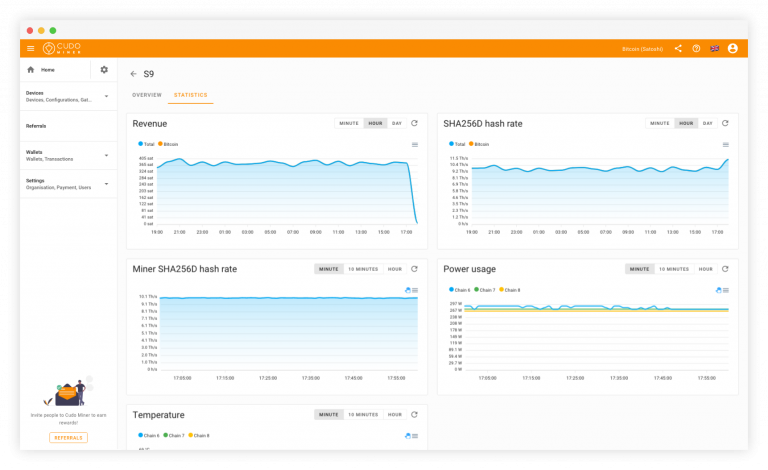Open the user account avatar icon
Image resolution: width=768 pixels, height=470 pixels.
[733, 48]
